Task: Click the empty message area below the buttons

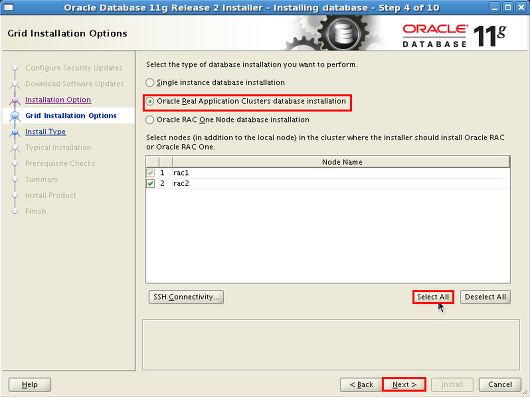Action: 331,345
